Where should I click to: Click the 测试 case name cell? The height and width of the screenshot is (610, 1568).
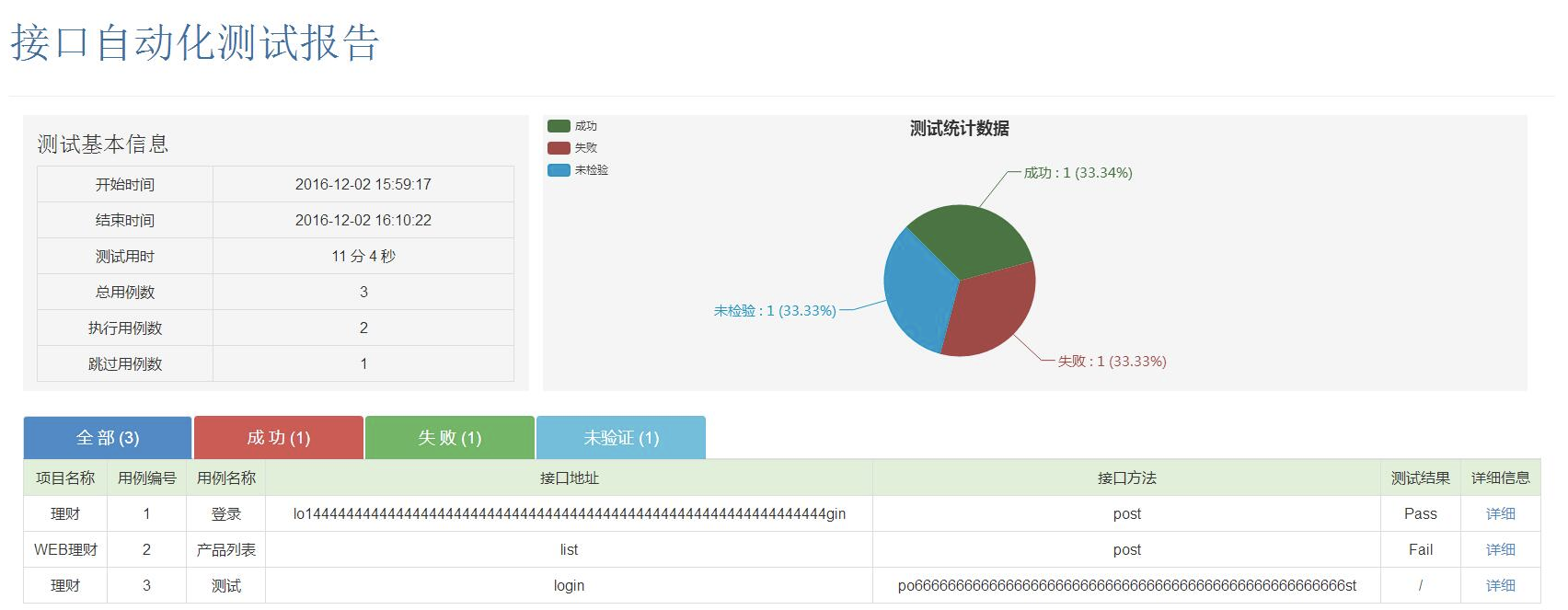pyautogui.click(x=226, y=586)
